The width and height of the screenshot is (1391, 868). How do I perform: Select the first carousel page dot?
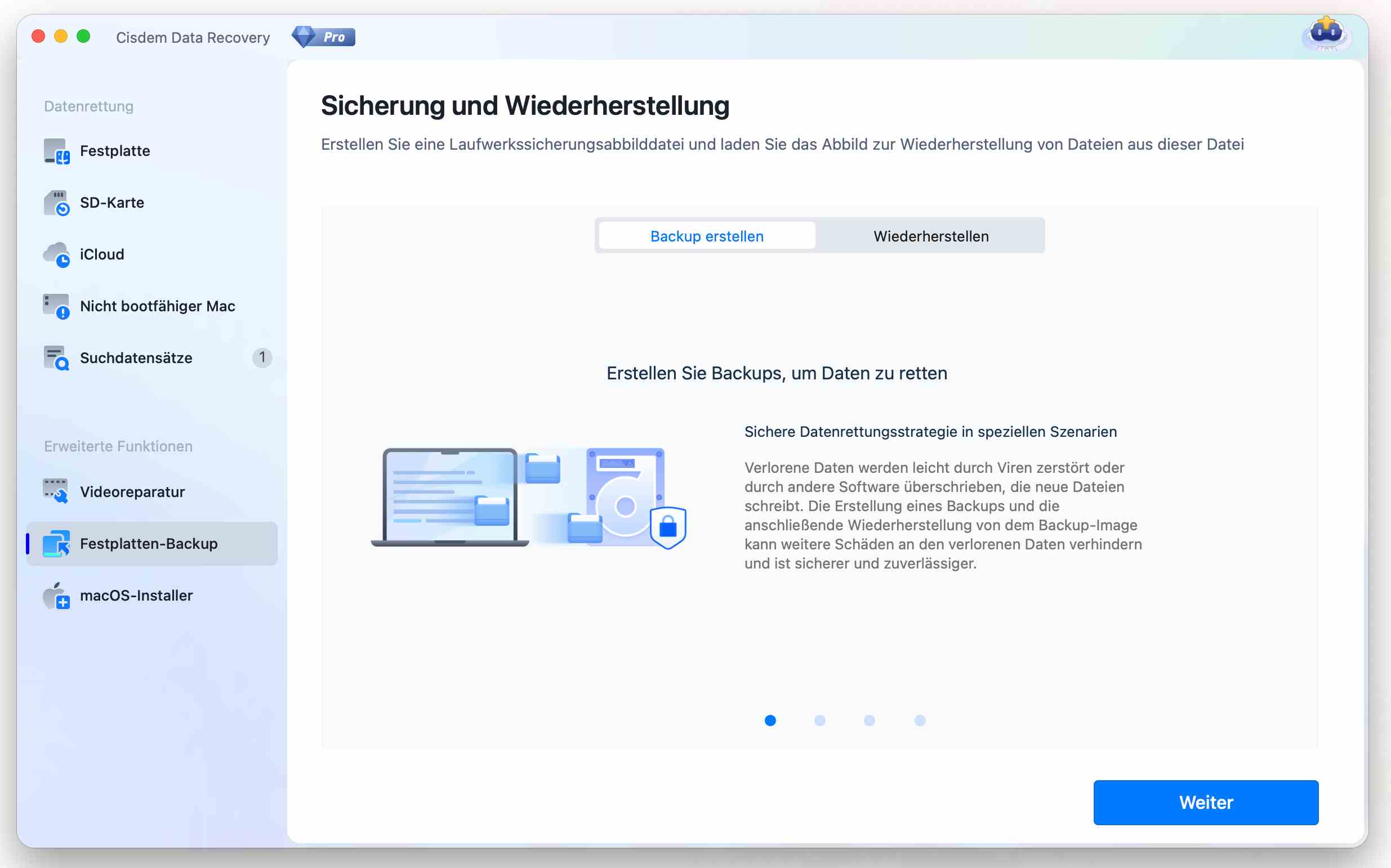[770, 721]
